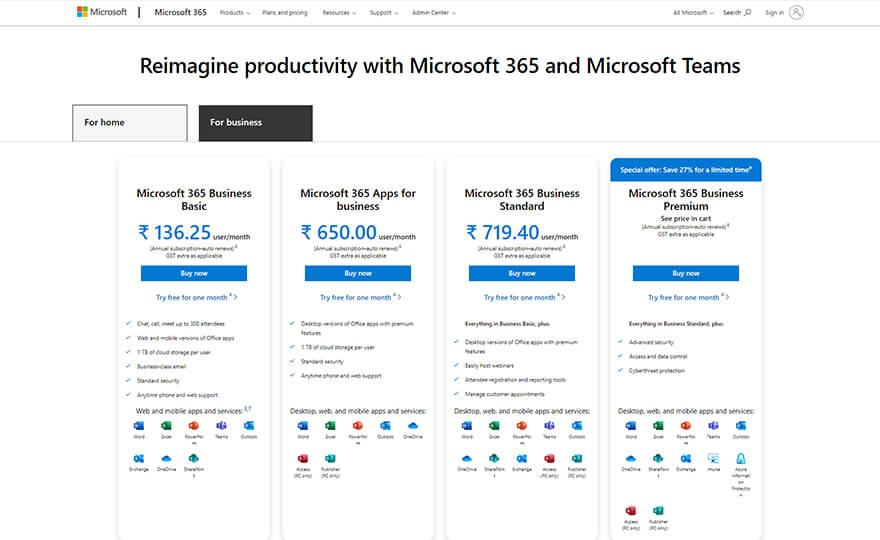Click the SharePoint icon in Business Basic card

[x=194, y=459]
